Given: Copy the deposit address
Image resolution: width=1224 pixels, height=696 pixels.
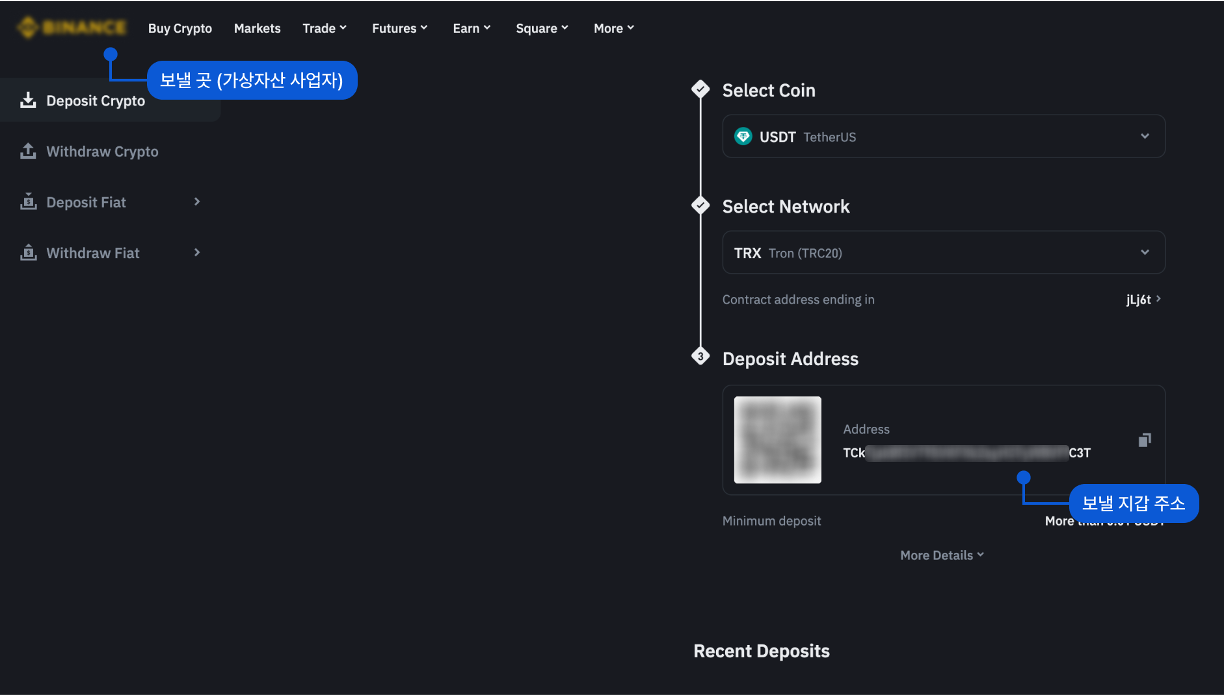Looking at the screenshot, I should pyautogui.click(x=1145, y=440).
